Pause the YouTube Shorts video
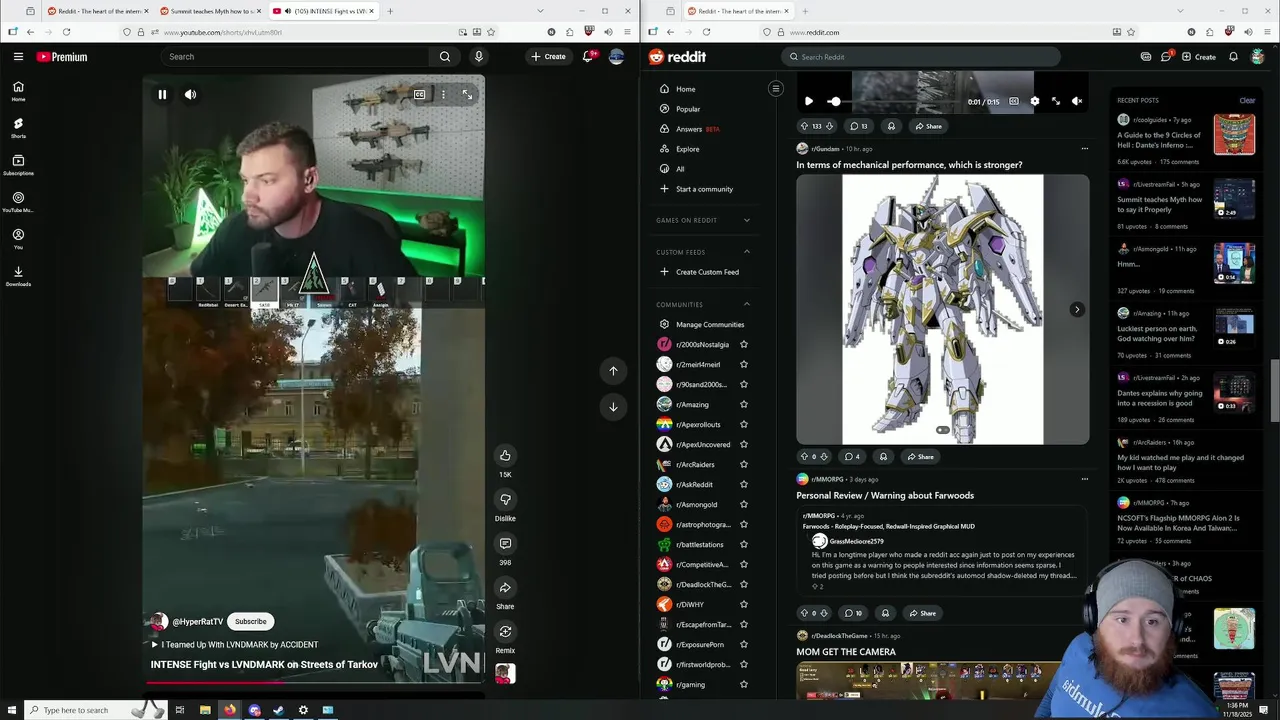The image size is (1280, 720). coord(162,95)
